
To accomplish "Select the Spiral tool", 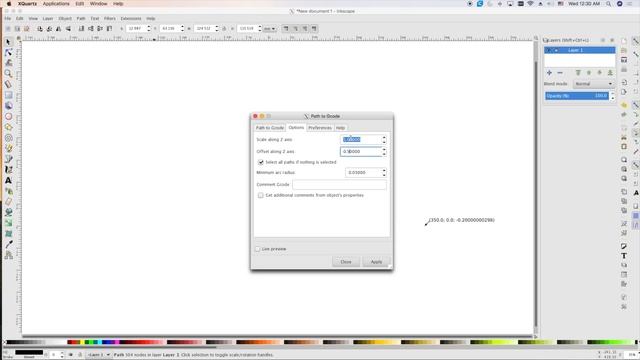I will tap(8, 138).
